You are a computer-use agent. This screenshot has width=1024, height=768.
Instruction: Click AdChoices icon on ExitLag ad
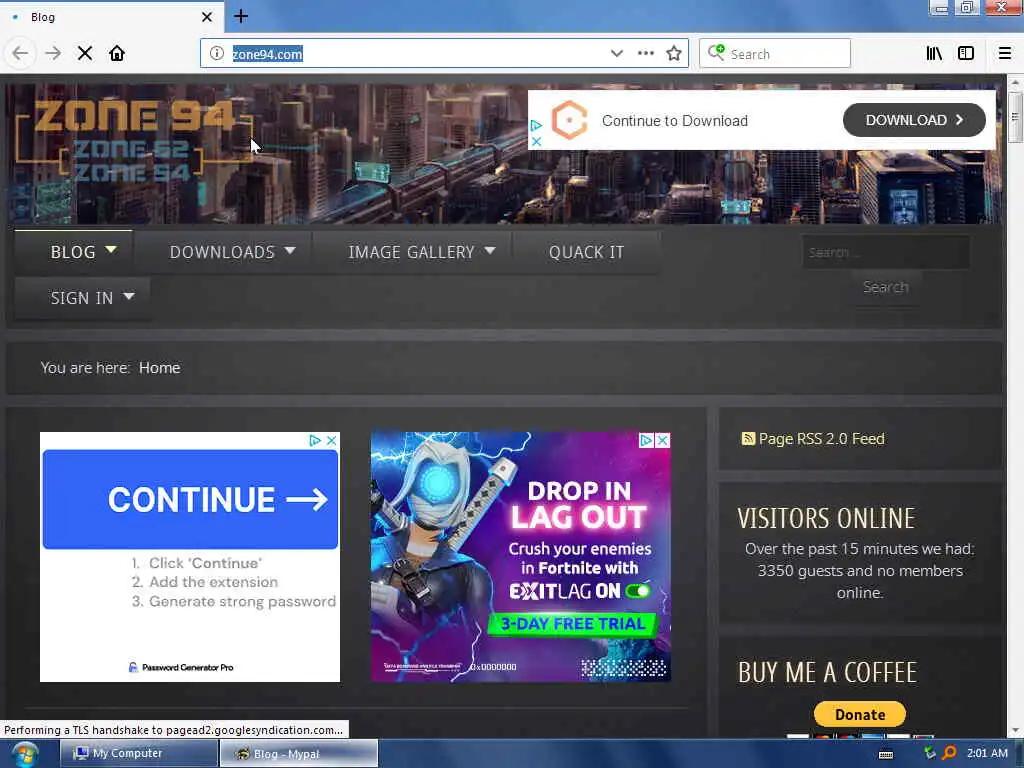[646, 441]
